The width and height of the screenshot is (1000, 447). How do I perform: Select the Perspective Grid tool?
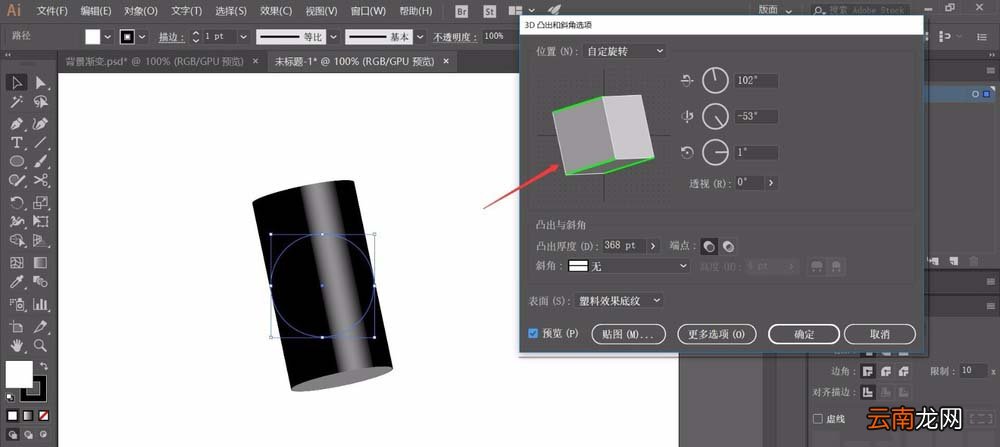41,241
